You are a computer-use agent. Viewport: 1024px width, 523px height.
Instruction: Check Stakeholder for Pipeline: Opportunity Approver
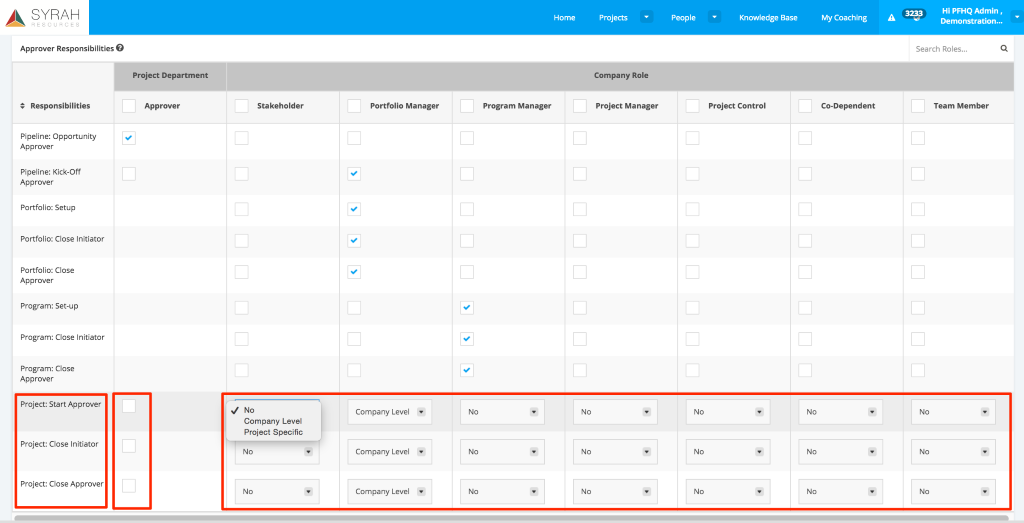click(x=242, y=138)
